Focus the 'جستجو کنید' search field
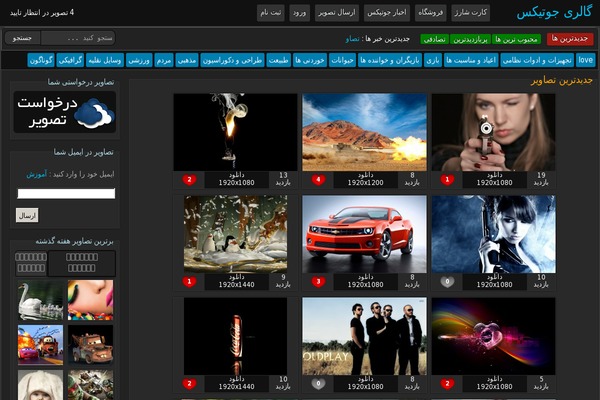600x400 pixels. [78, 38]
